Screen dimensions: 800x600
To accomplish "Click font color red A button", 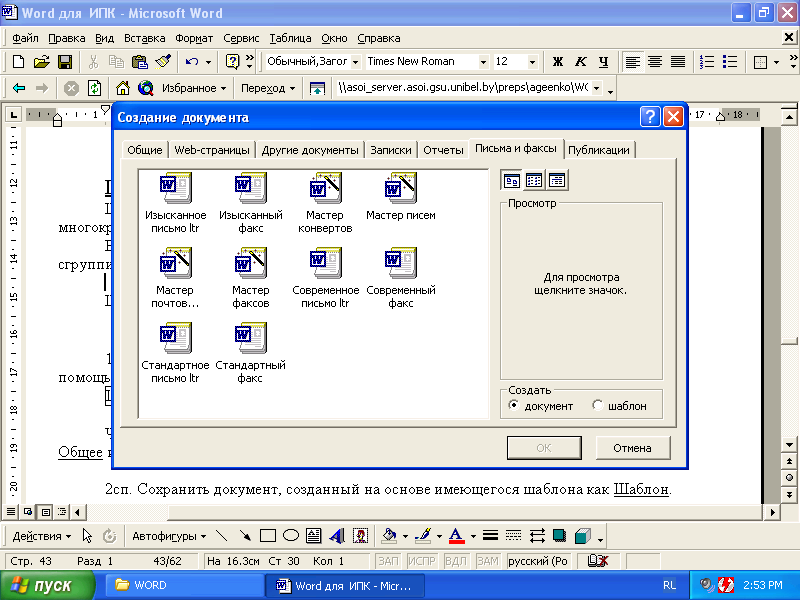I will click(457, 536).
